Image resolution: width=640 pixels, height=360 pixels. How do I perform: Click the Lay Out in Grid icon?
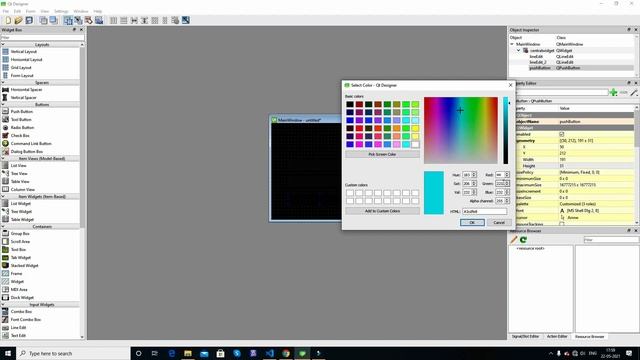point(155,20)
